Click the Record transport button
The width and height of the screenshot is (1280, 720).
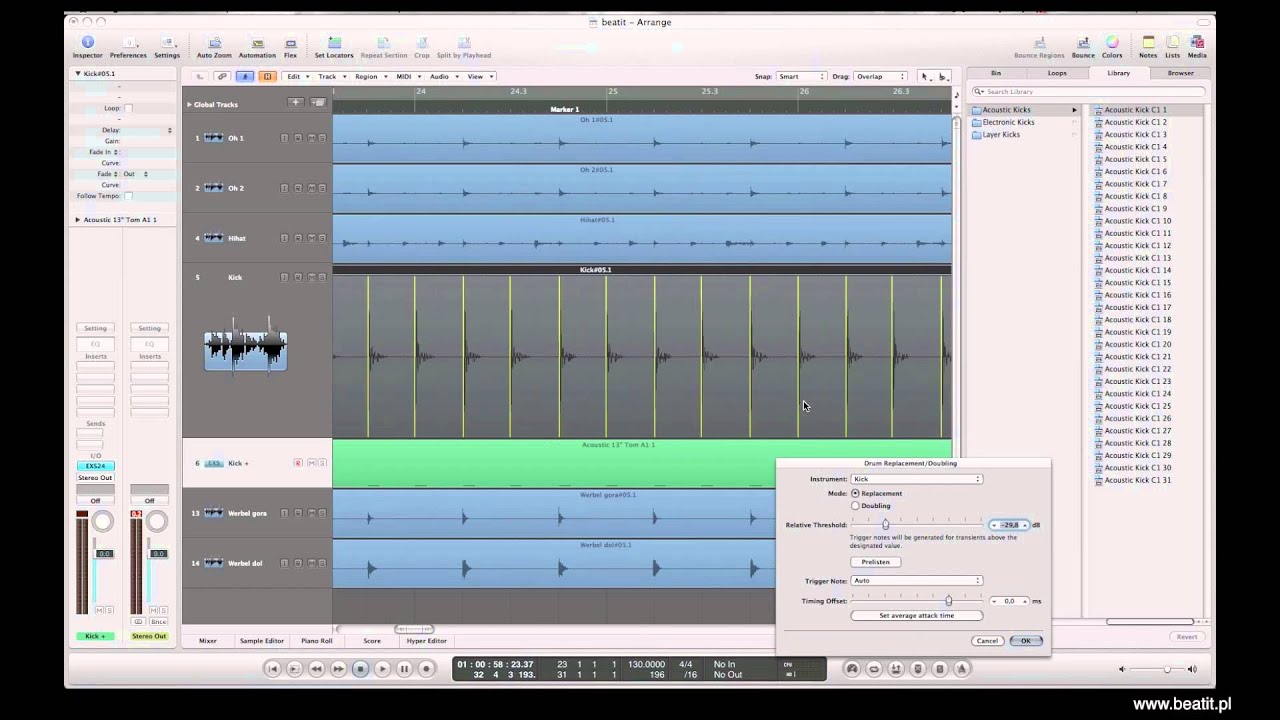pos(426,669)
